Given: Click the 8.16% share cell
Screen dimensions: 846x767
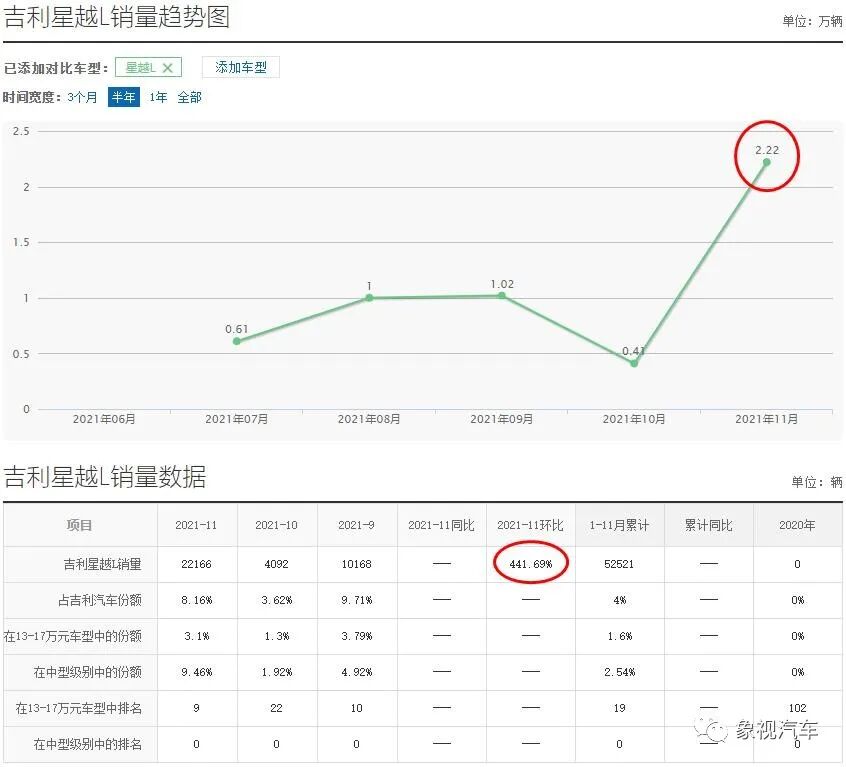Looking at the screenshot, I should pos(196,600).
